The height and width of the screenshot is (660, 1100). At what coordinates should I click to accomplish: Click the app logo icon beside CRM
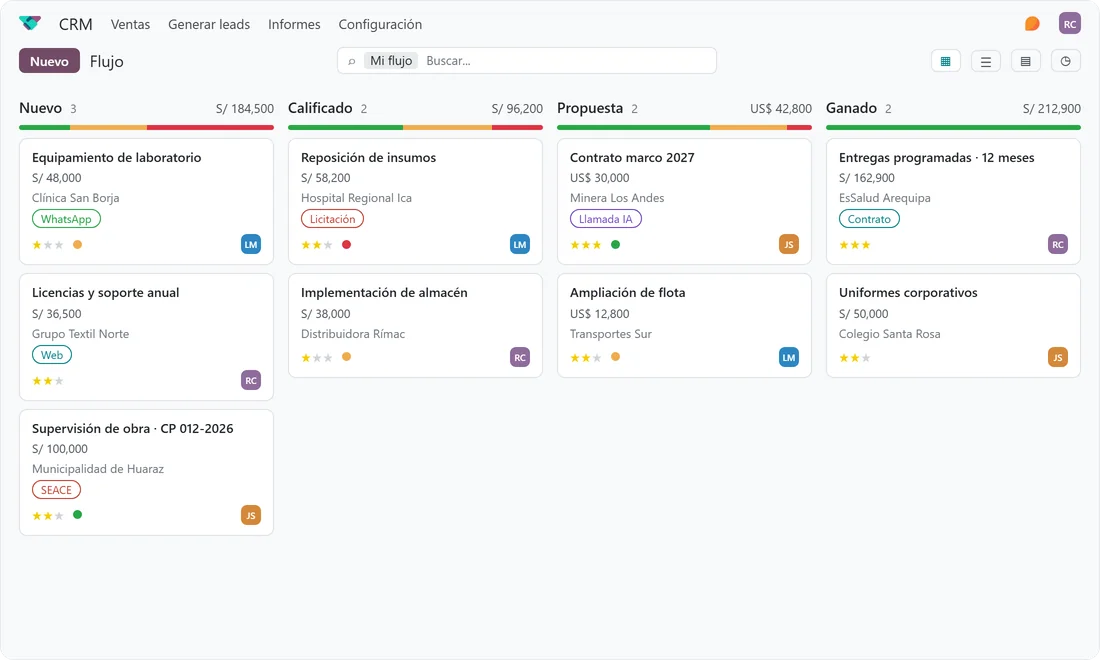(x=29, y=24)
